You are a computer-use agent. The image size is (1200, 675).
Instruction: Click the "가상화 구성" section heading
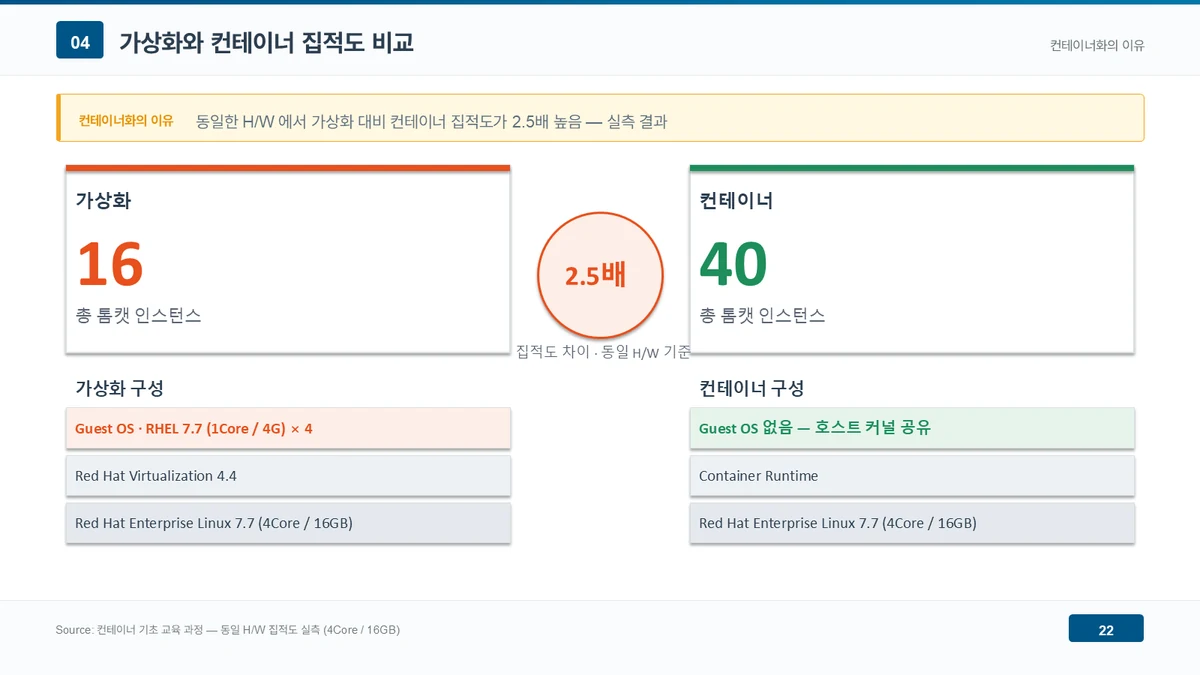(x=119, y=388)
